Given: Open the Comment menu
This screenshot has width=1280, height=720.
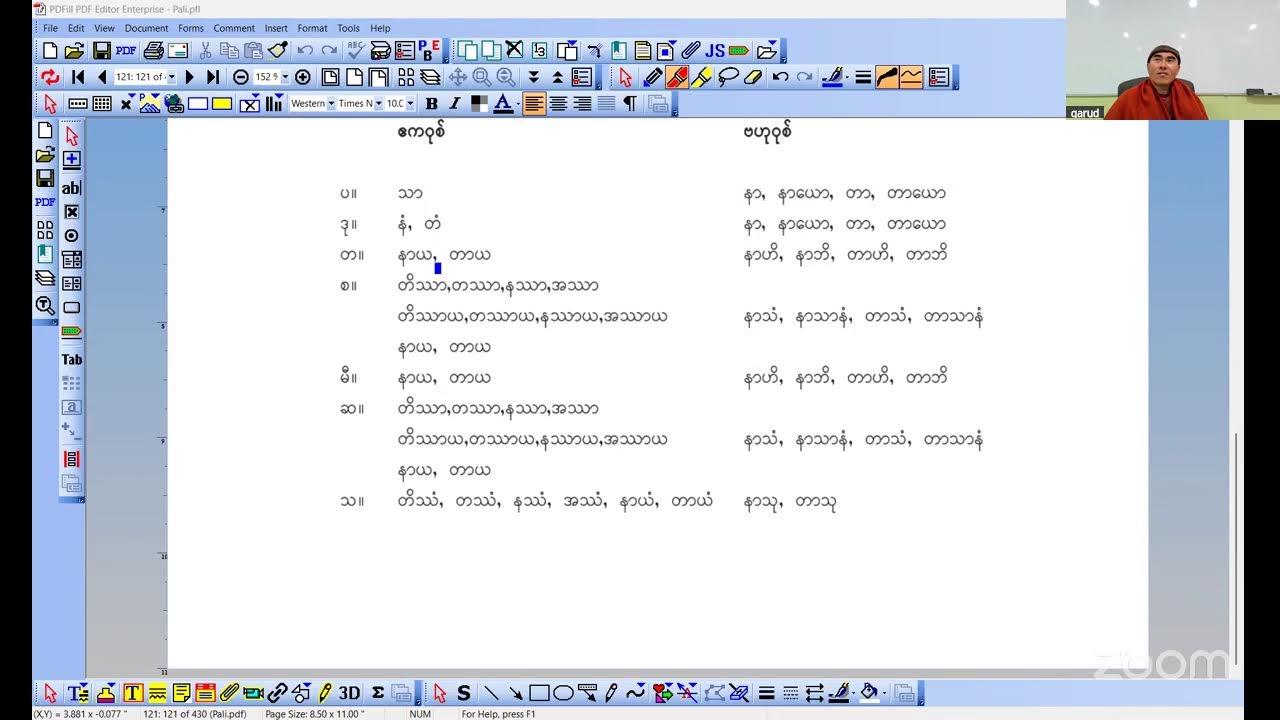Looking at the screenshot, I should pos(234,28).
